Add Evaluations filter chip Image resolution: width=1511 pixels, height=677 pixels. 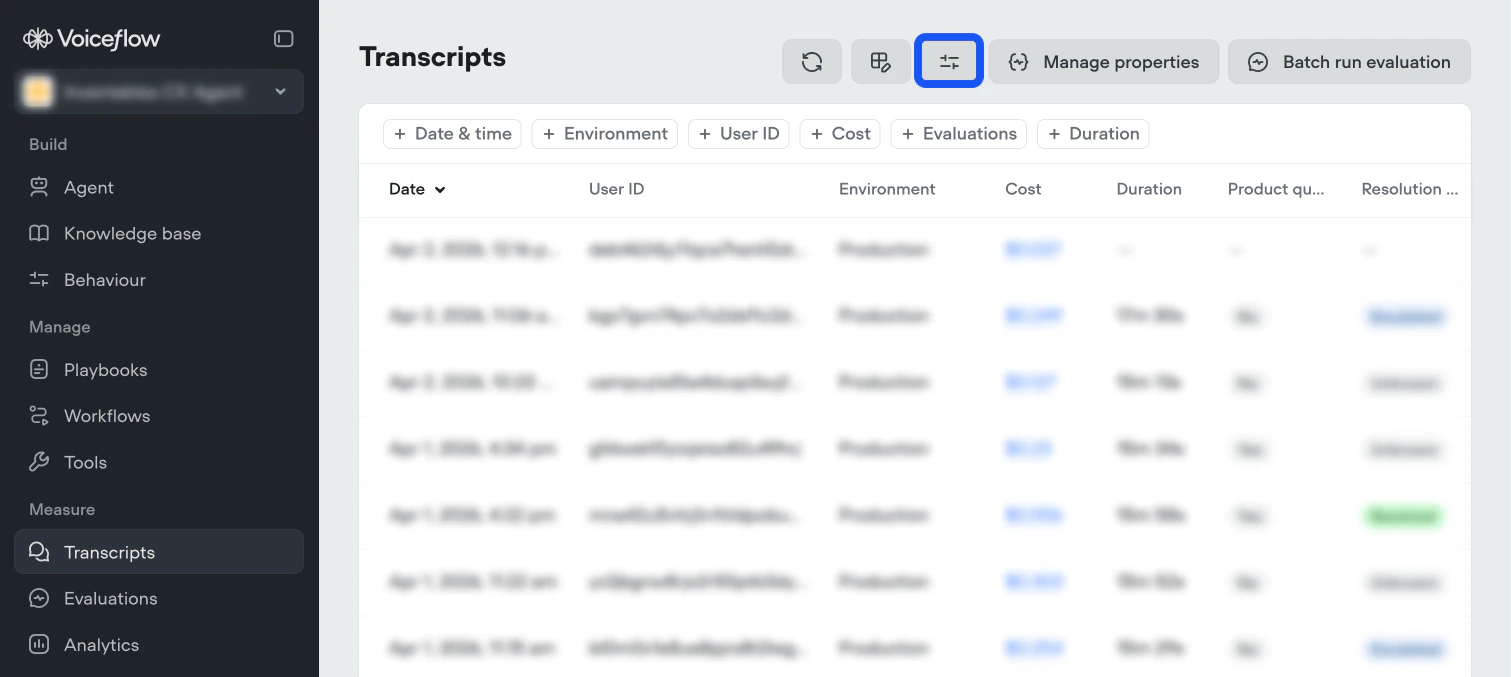point(959,134)
